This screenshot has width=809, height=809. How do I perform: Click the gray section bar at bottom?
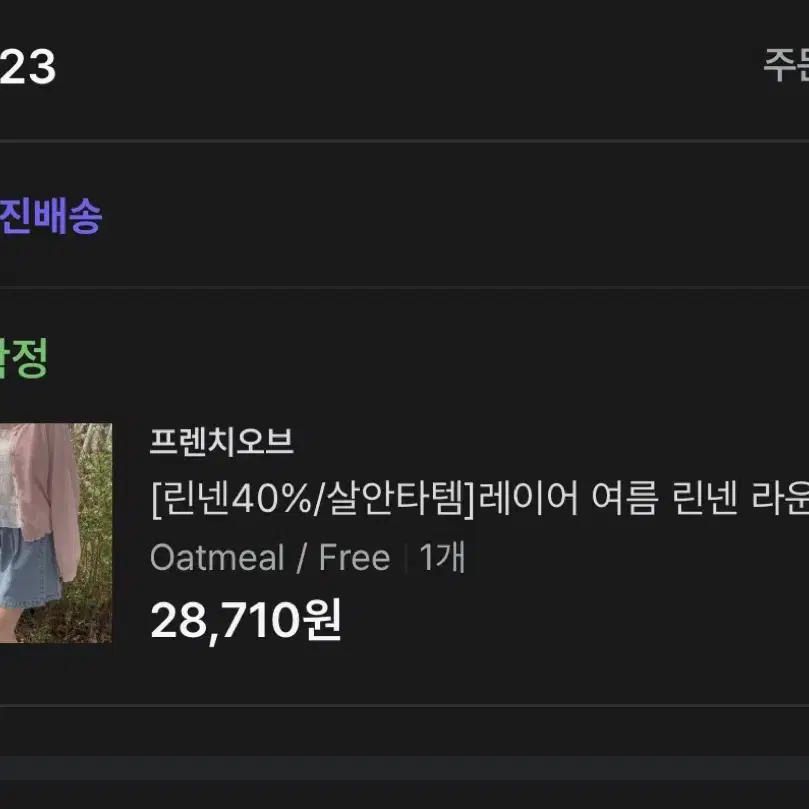coord(404,768)
